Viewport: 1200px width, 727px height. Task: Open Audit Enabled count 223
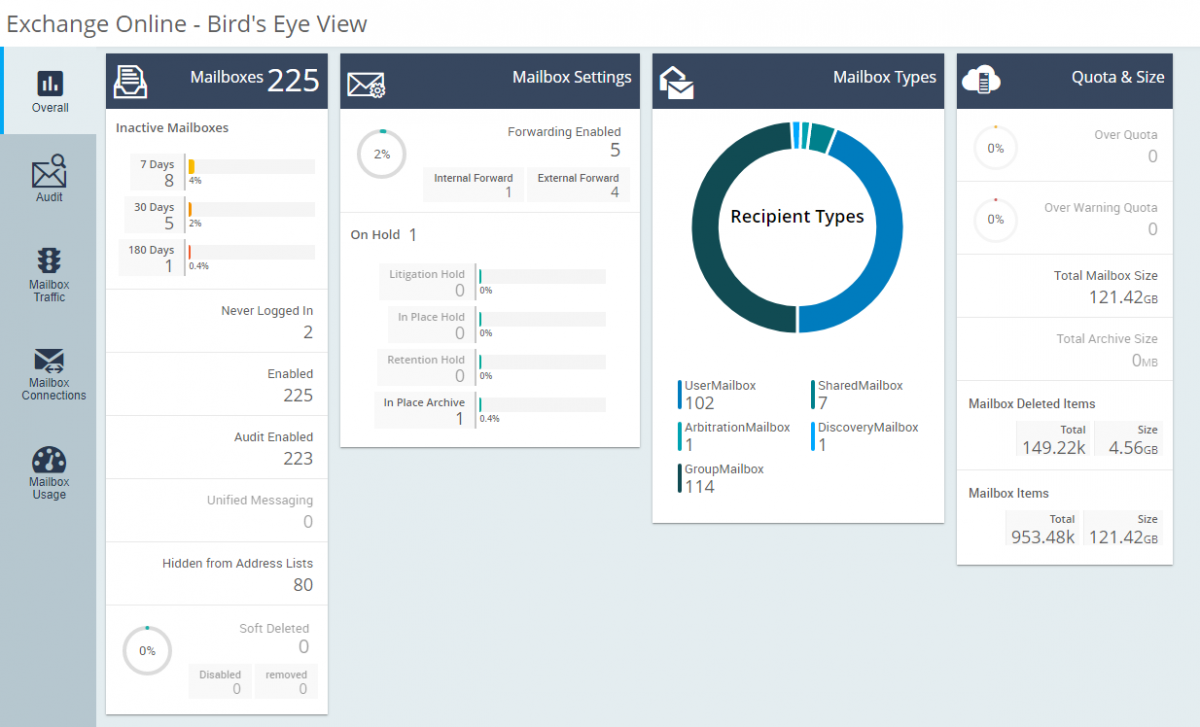coord(298,459)
